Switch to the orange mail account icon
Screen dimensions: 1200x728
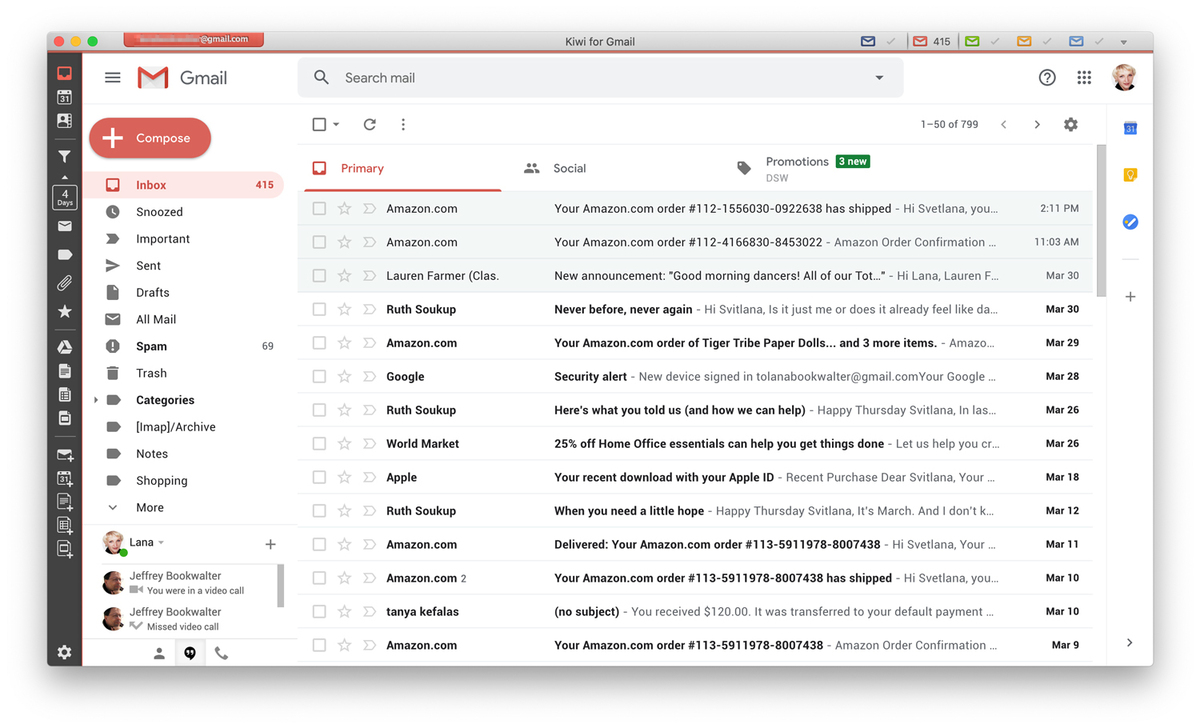point(1024,41)
